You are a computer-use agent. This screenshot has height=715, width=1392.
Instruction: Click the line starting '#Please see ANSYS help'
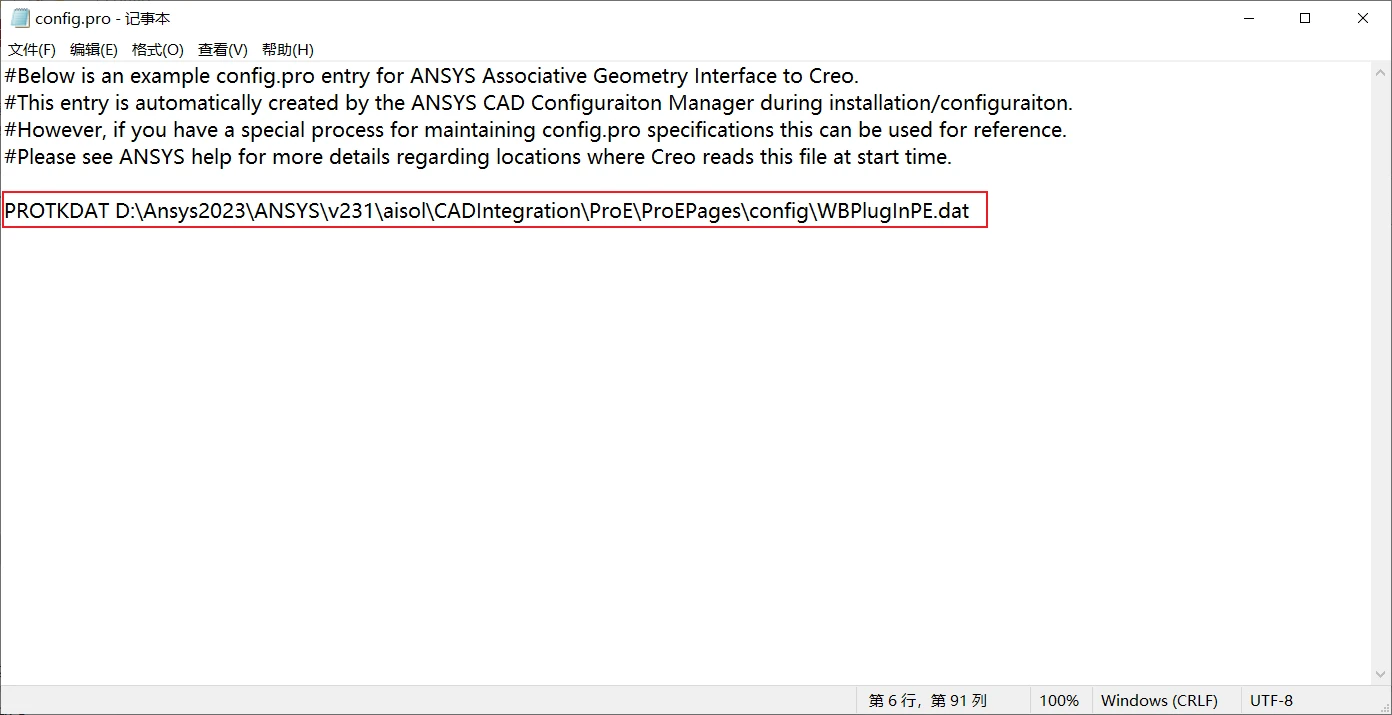(478, 157)
